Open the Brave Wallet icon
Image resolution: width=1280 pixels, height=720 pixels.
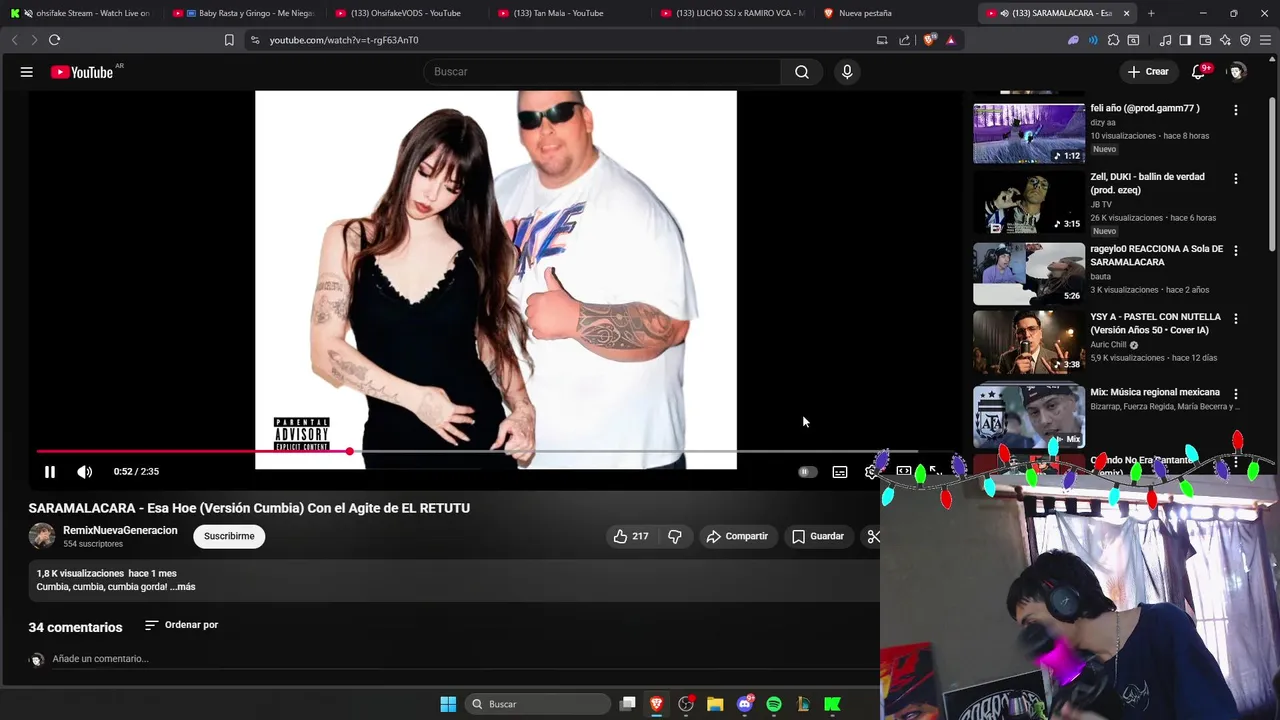(1205, 40)
